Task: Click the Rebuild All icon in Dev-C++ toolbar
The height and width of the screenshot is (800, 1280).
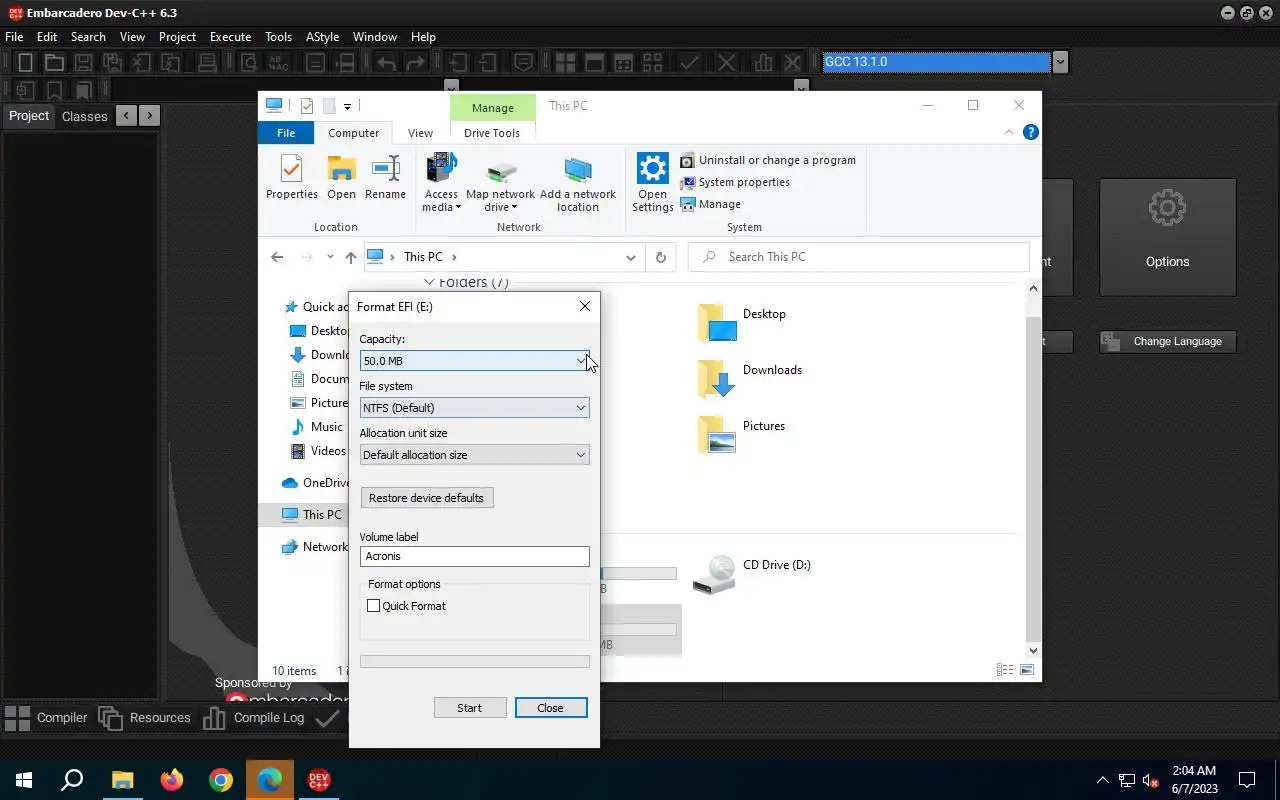Action: (652, 62)
